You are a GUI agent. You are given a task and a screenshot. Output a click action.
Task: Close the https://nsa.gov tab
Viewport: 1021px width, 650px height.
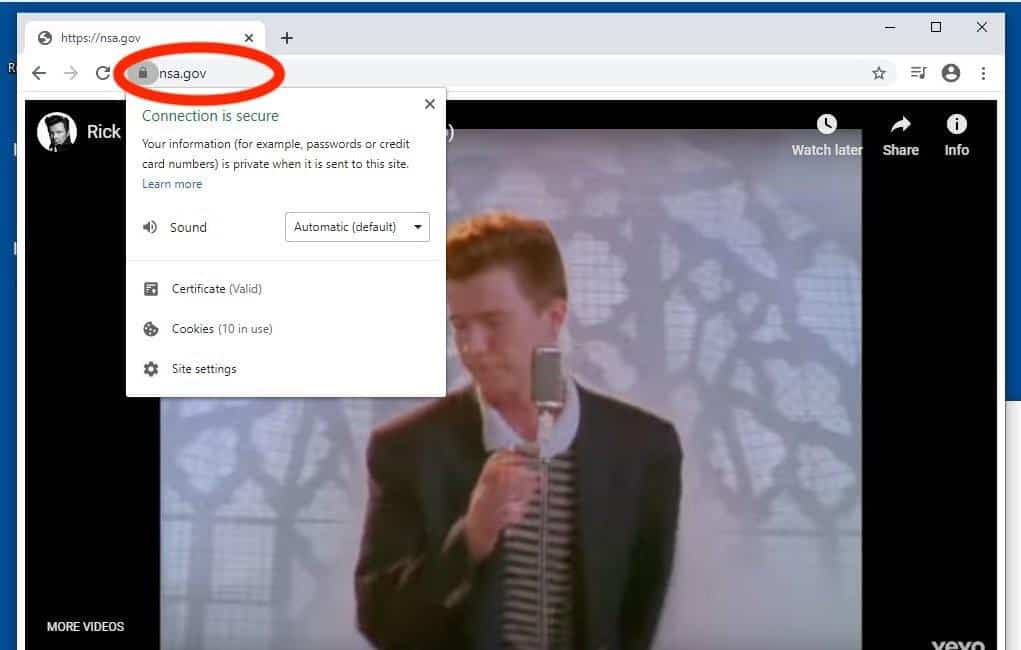[249, 38]
